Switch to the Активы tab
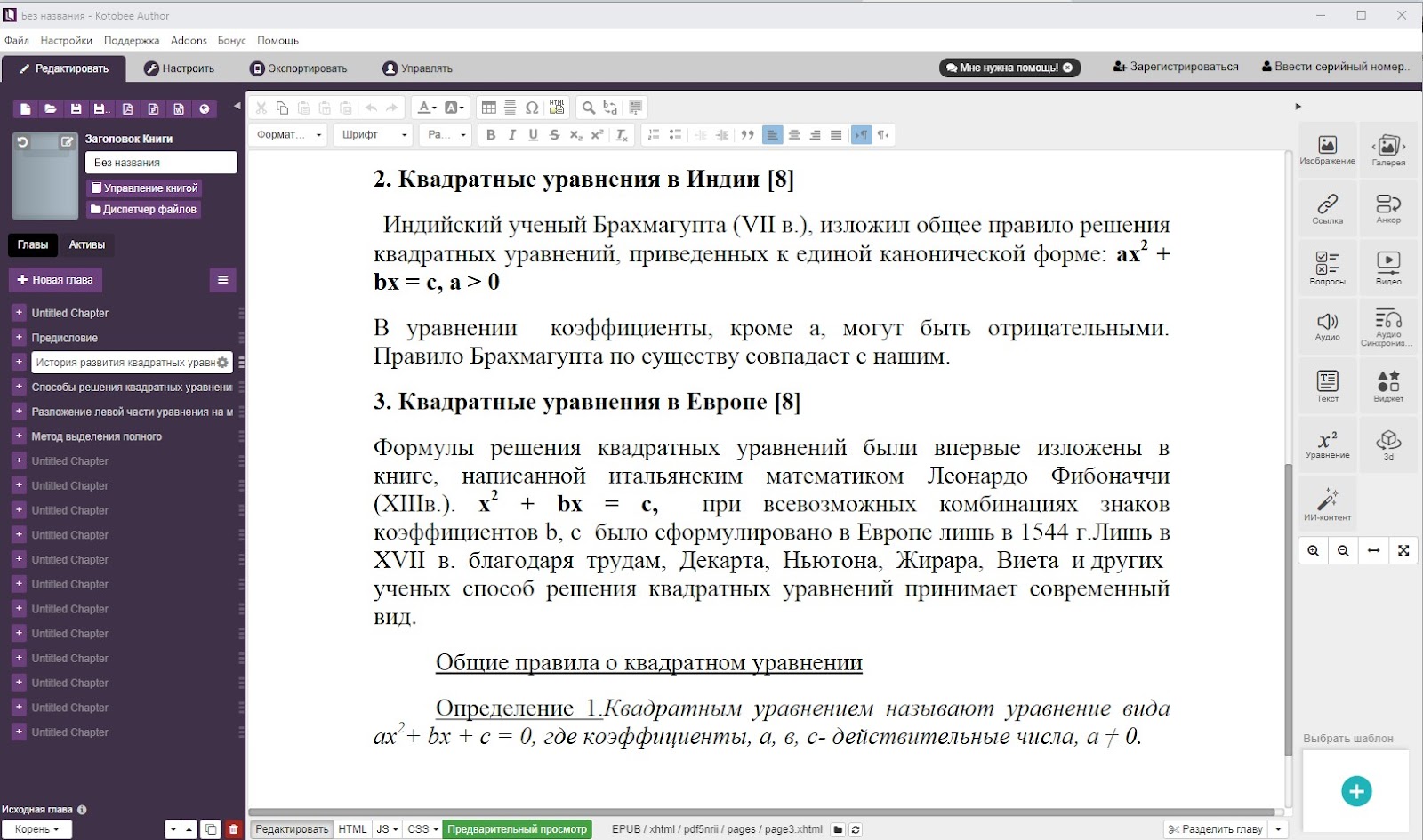The image size is (1423, 840). click(87, 244)
